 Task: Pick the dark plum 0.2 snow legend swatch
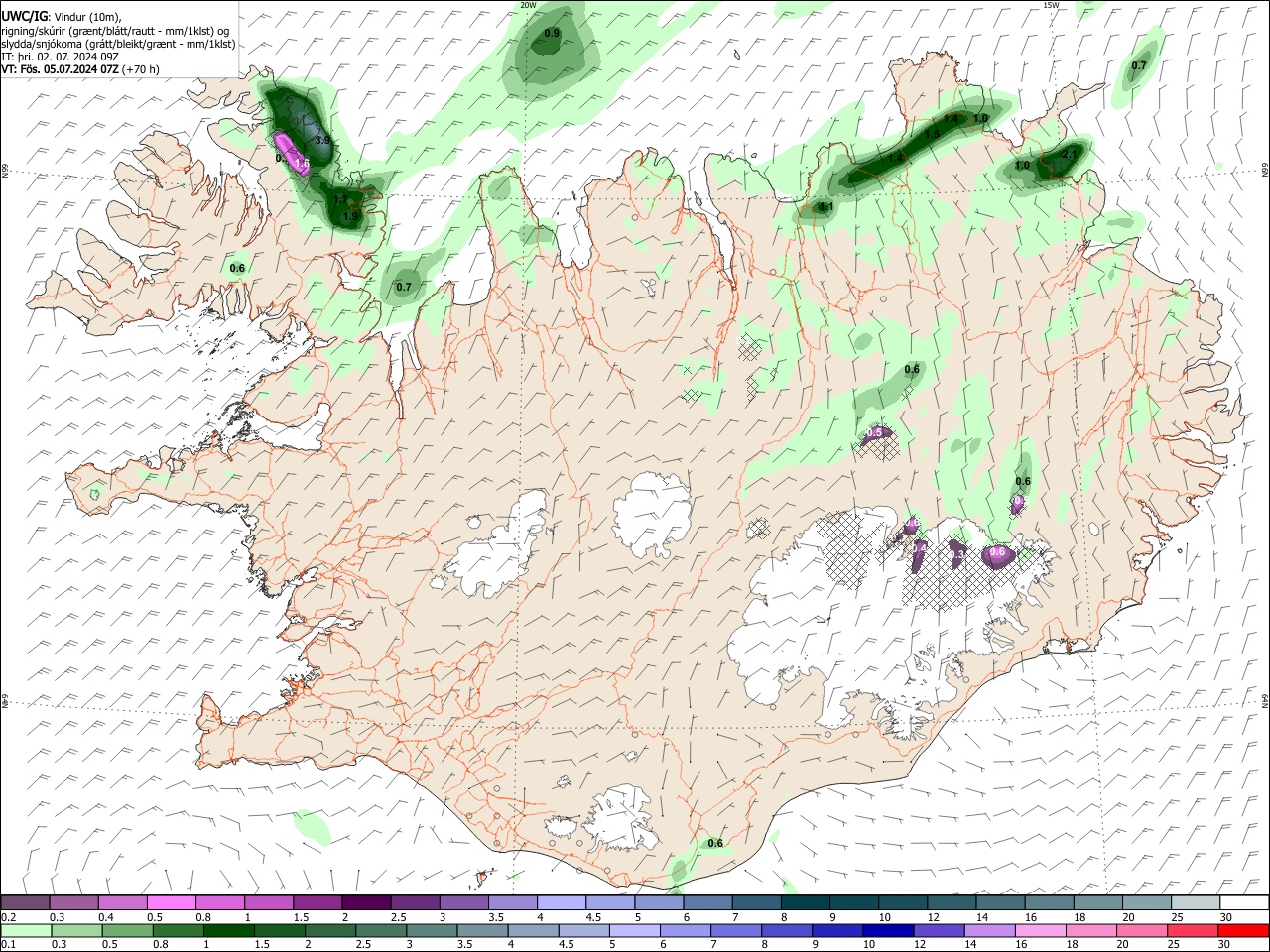(25, 902)
